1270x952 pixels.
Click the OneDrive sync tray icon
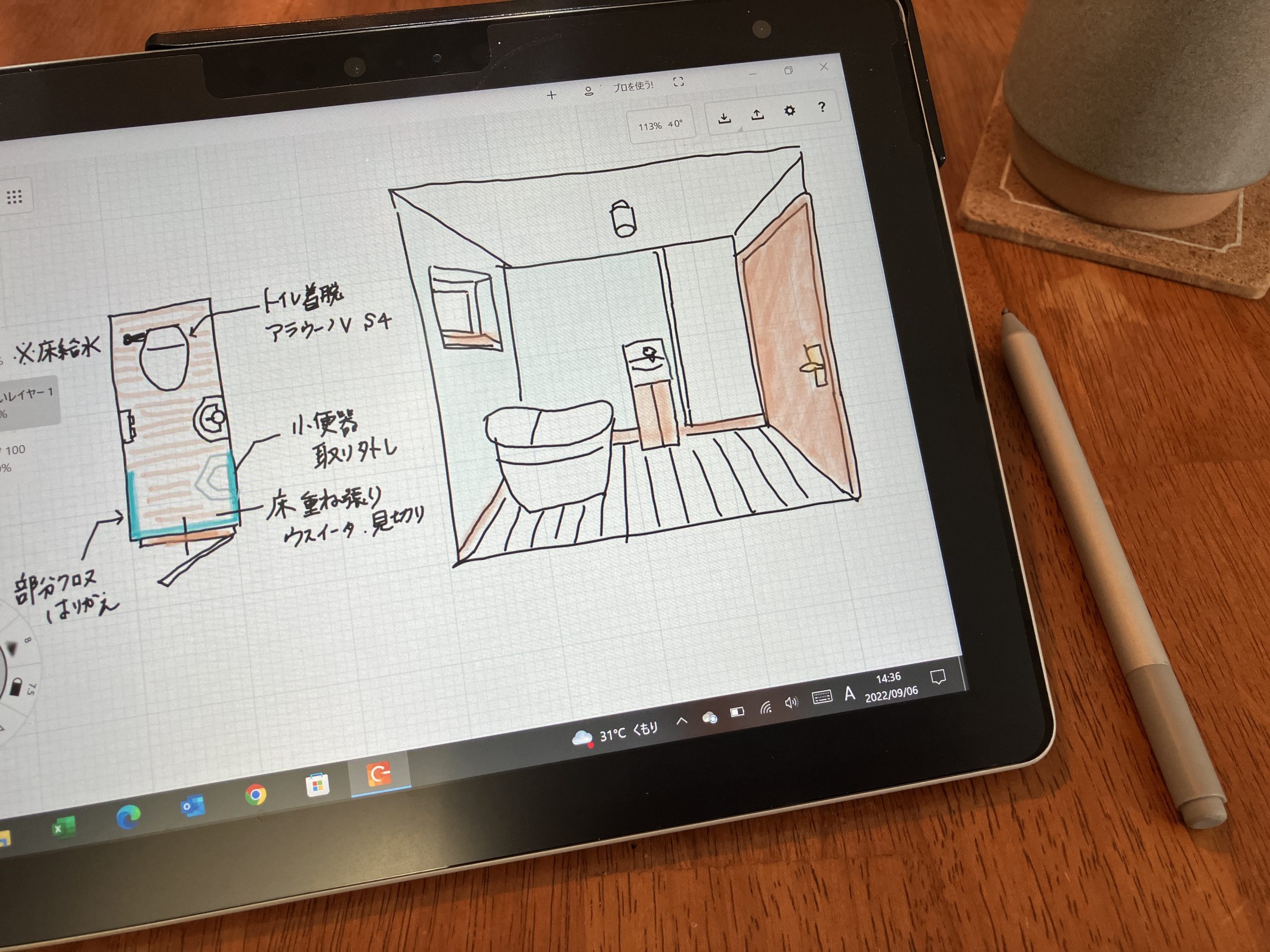[709, 717]
